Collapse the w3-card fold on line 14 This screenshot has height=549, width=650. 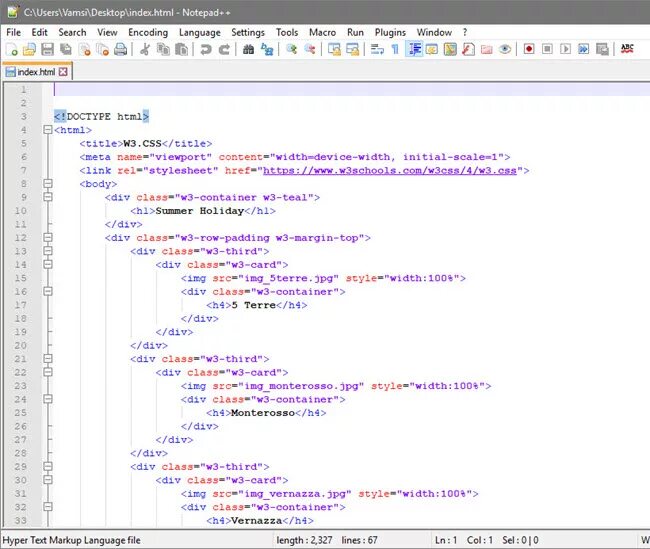48,264
